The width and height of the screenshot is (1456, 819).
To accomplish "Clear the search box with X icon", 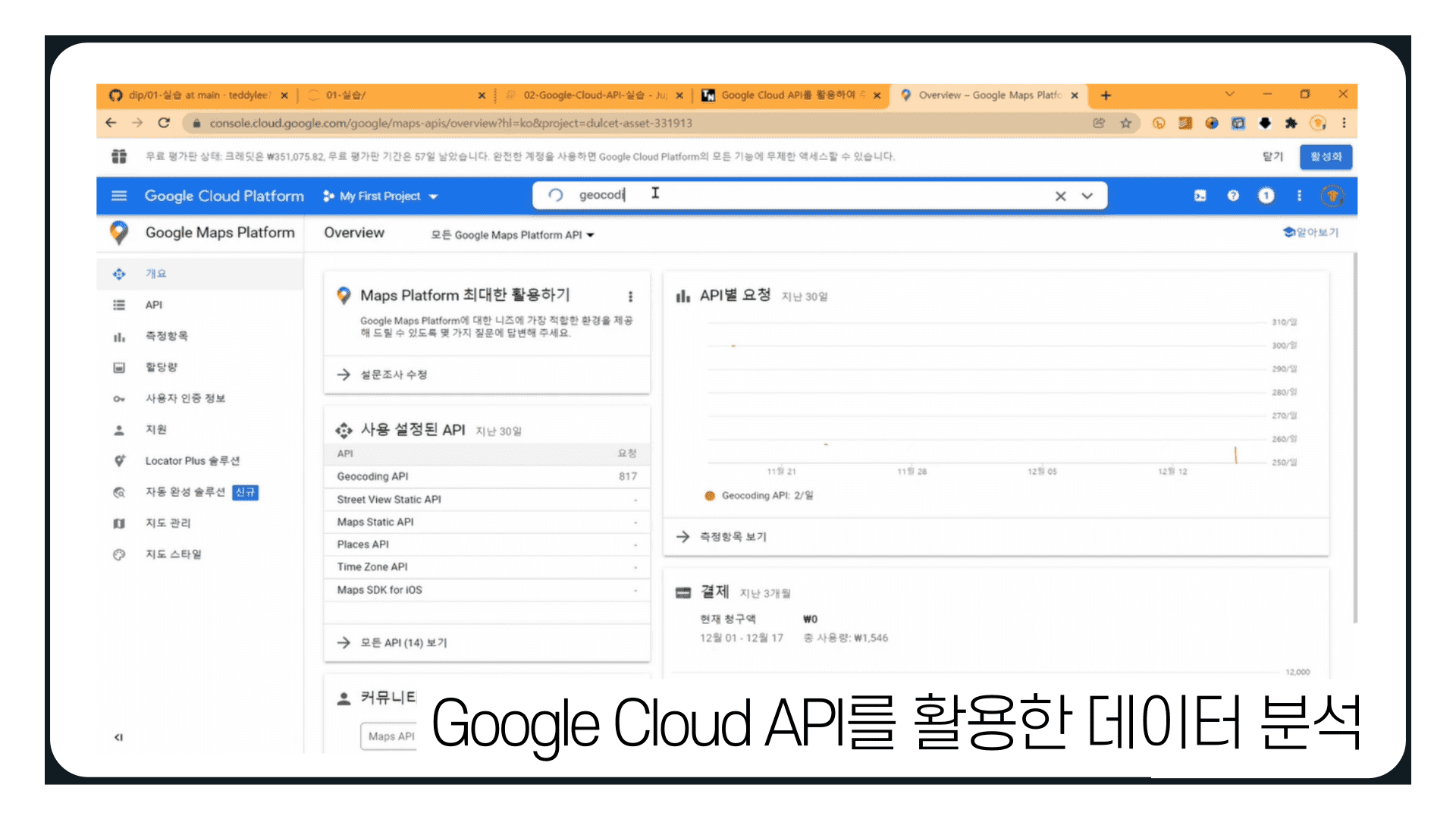I will pyautogui.click(x=1060, y=196).
